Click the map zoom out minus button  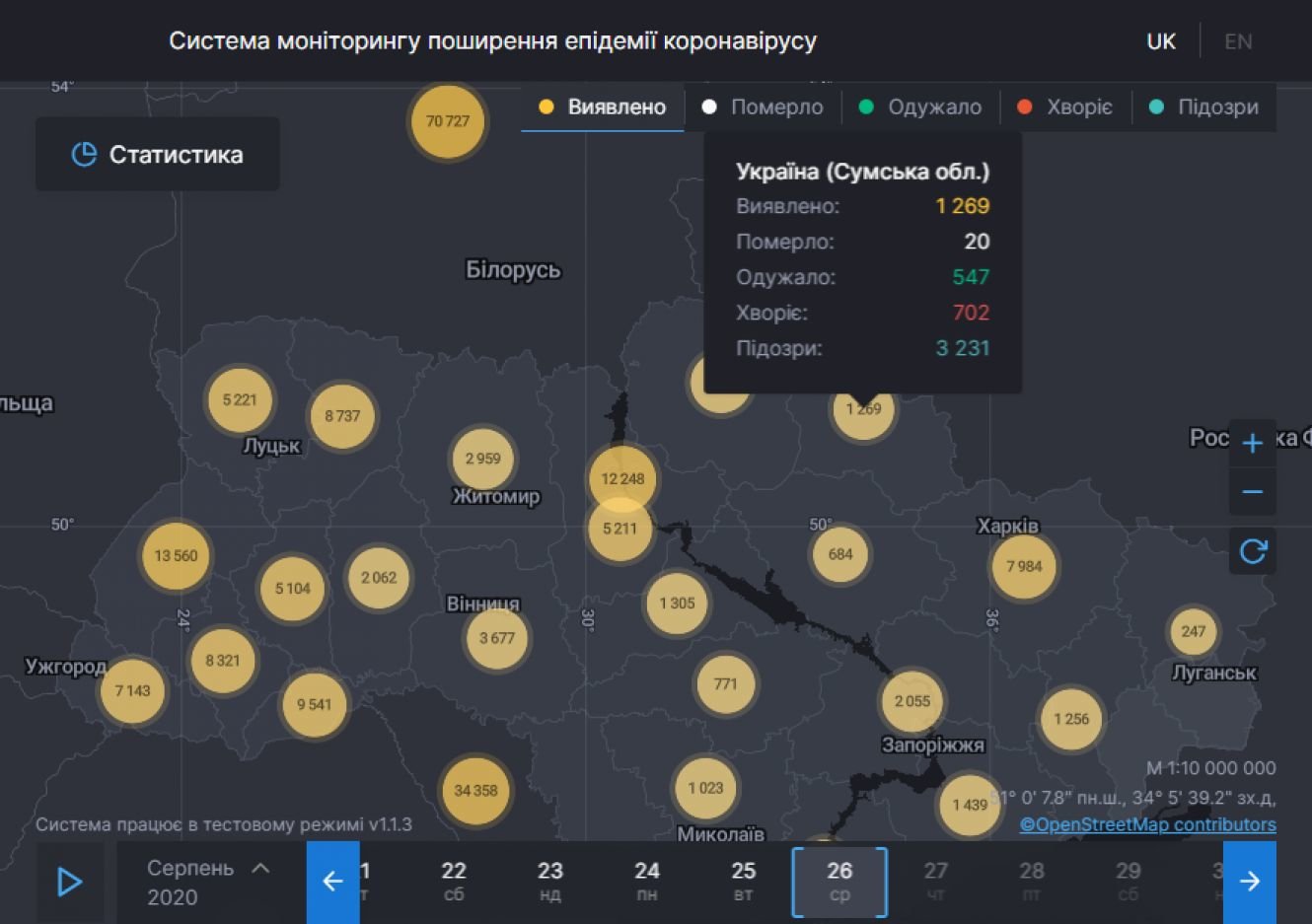[1252, 492]
